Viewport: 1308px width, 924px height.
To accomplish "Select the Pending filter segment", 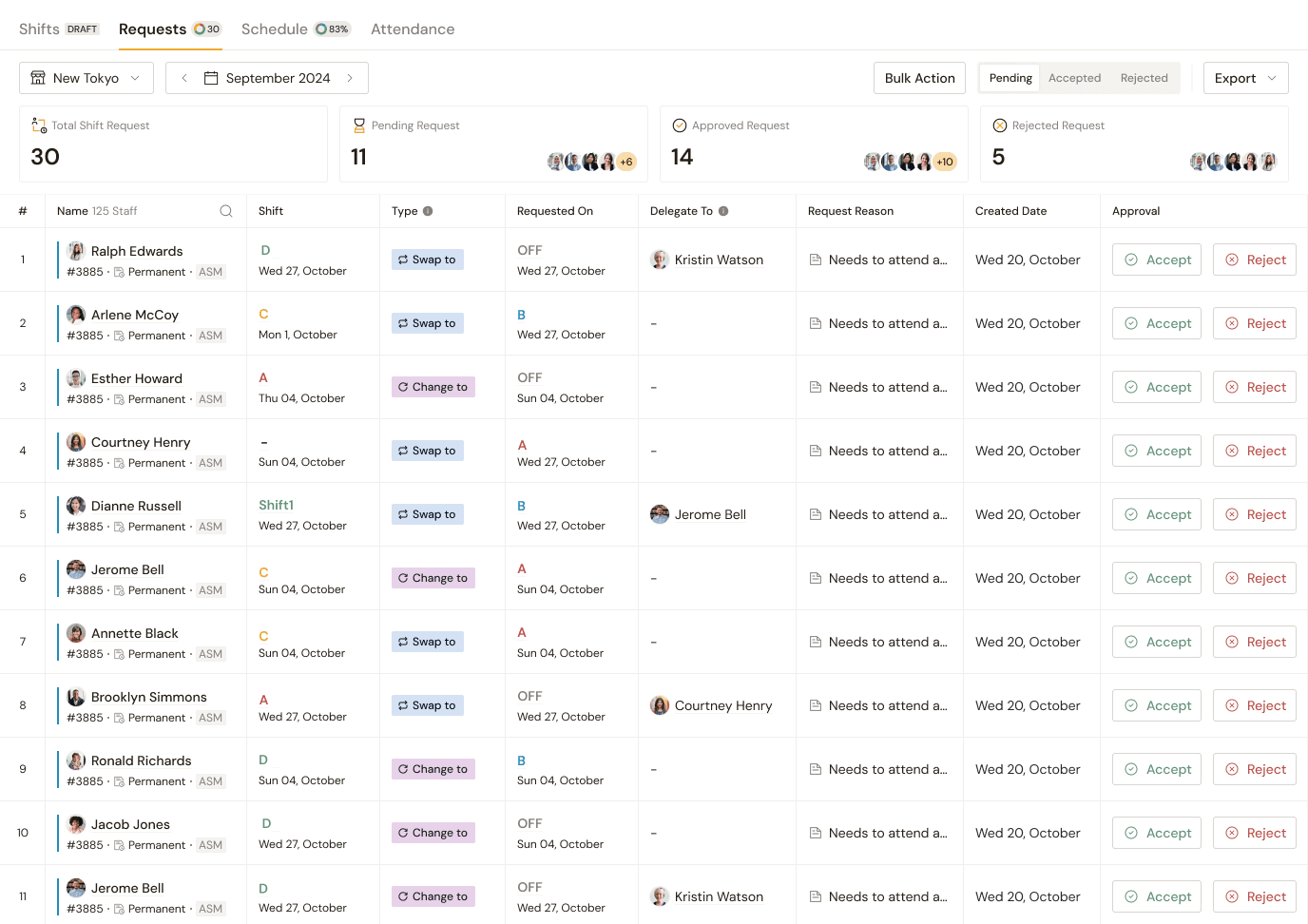I will (x=1010, y=78).
